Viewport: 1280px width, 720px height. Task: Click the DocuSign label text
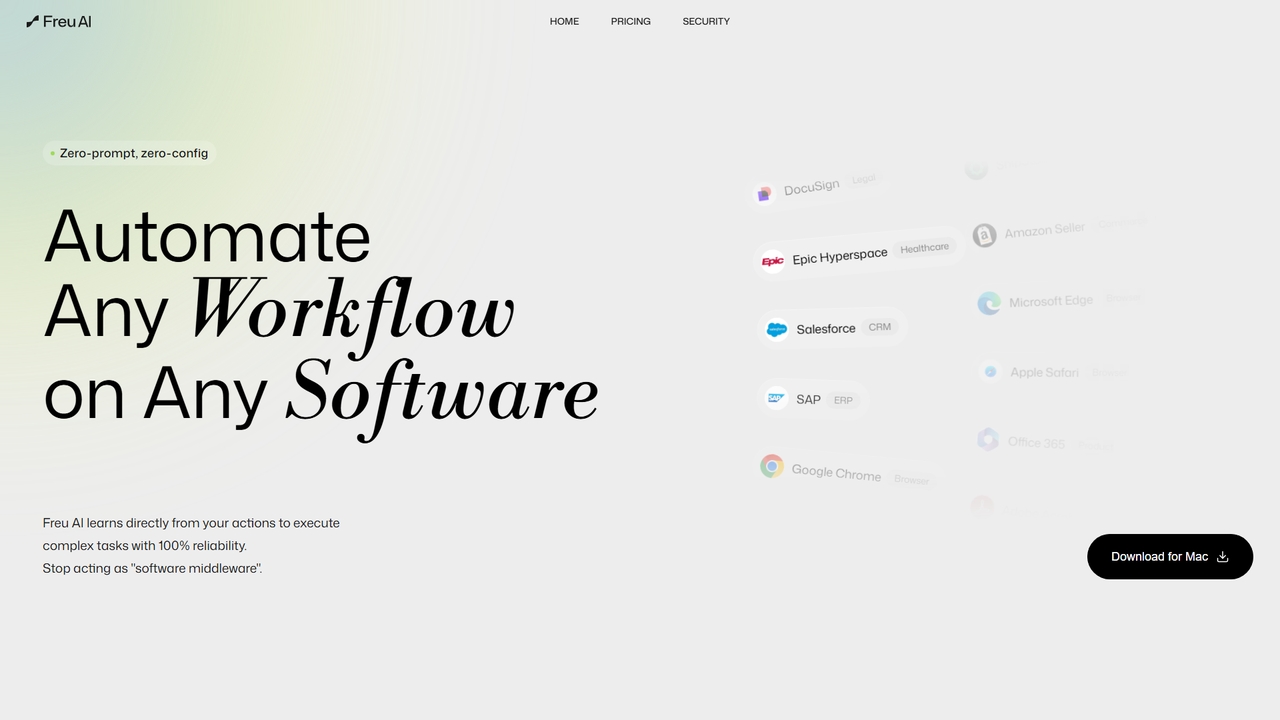[x=811, y=188]
